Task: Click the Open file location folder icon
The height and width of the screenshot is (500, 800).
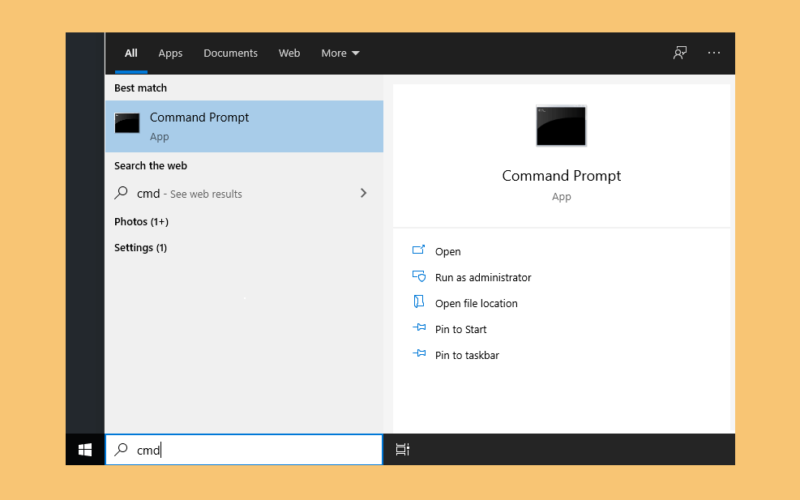Action: (418, 302)
